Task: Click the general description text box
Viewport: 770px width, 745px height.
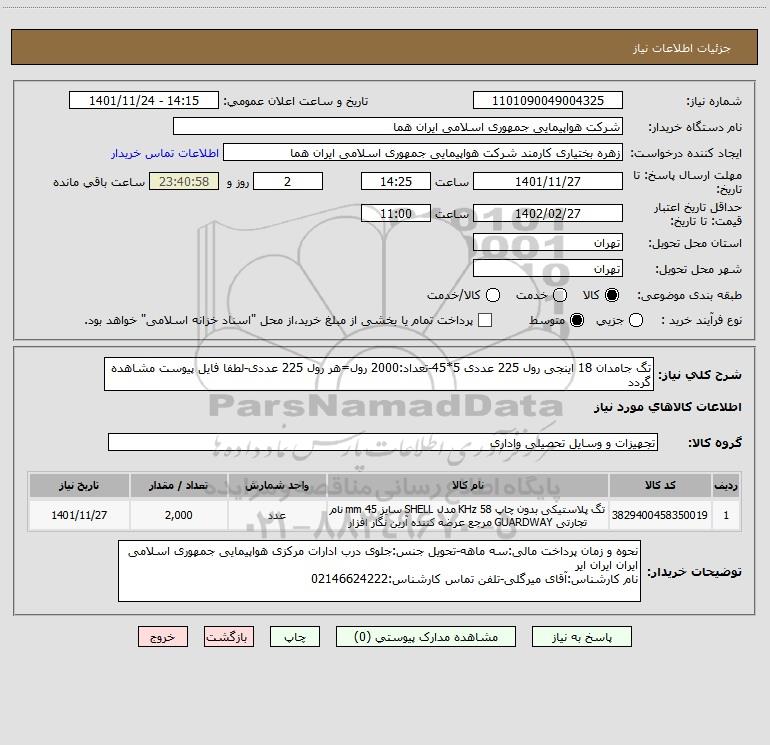Action: [x=379, y=374]
